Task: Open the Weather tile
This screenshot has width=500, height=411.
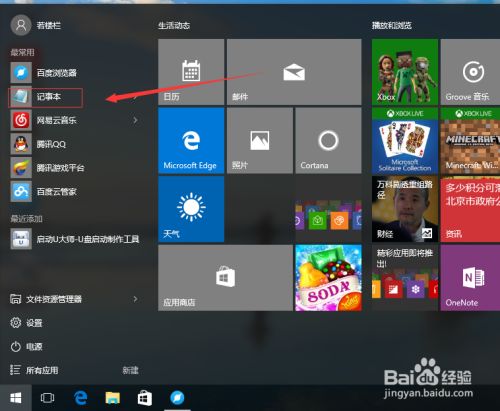Action: (191, 209)
